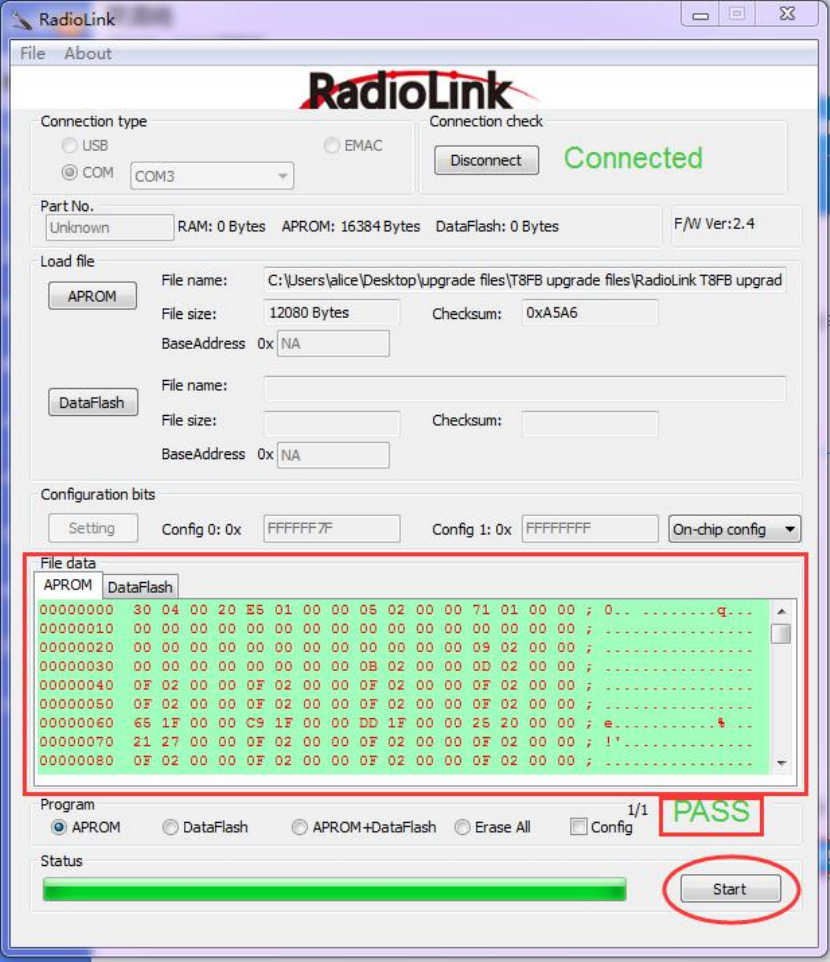Click the DataFlash checksum field
Viewport: 830px width, 962px height.
pos(590,423)
